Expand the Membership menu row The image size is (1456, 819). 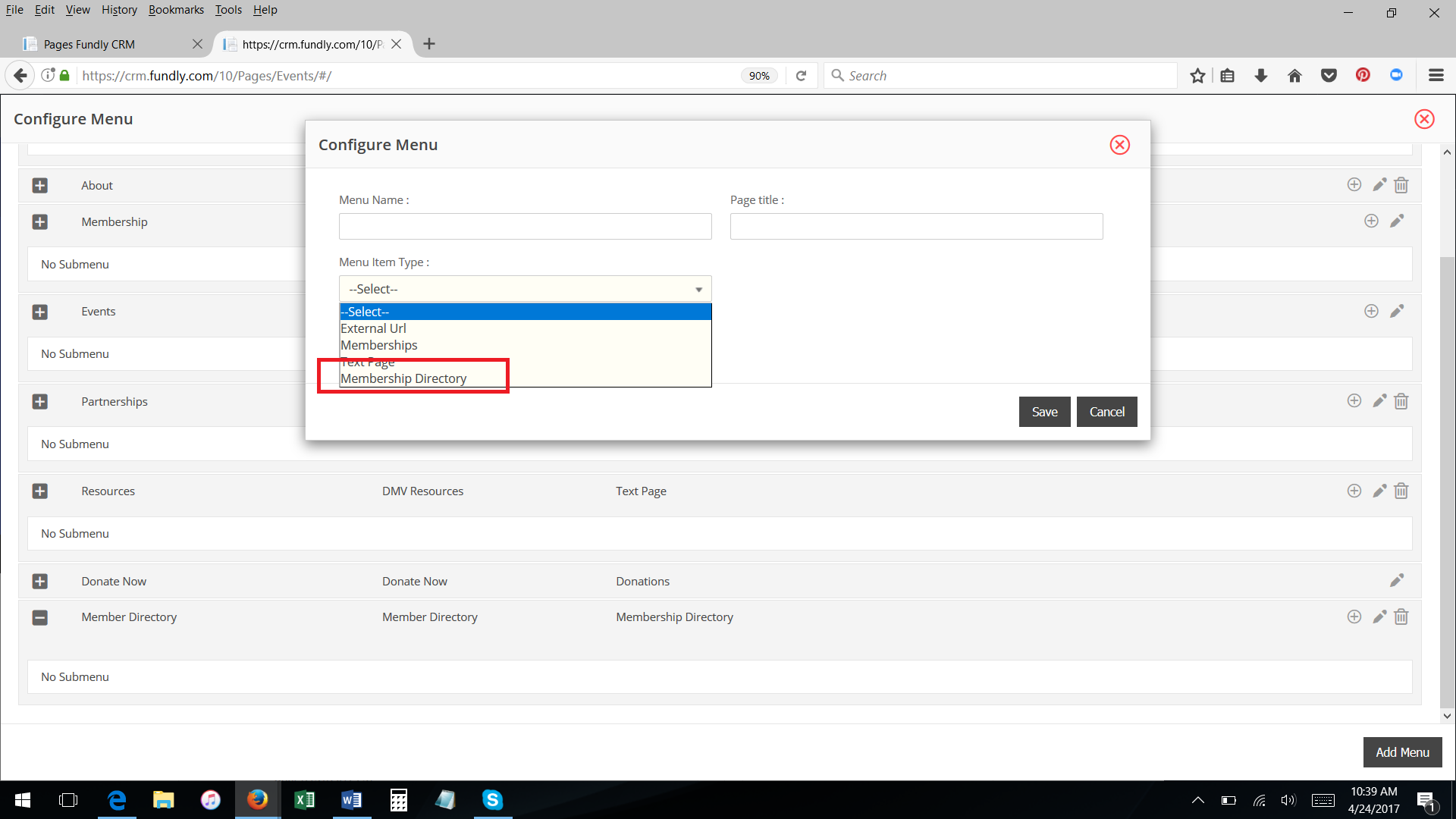point(40,222)
